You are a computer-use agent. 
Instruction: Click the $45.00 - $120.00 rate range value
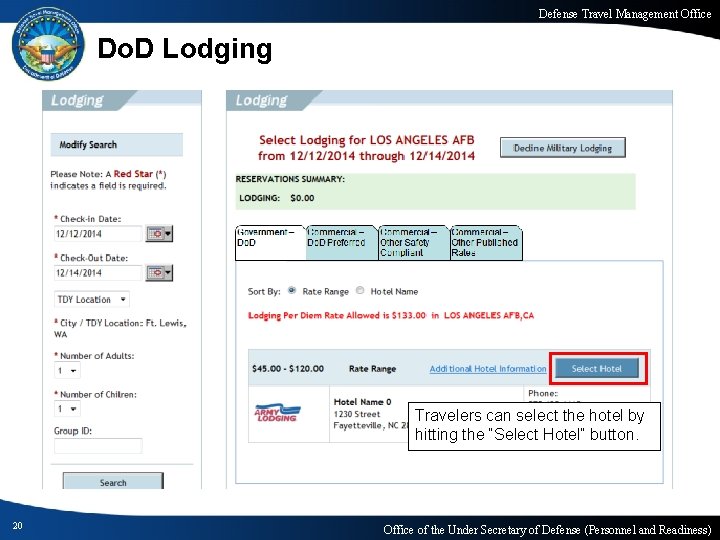(x=288, y=369)
